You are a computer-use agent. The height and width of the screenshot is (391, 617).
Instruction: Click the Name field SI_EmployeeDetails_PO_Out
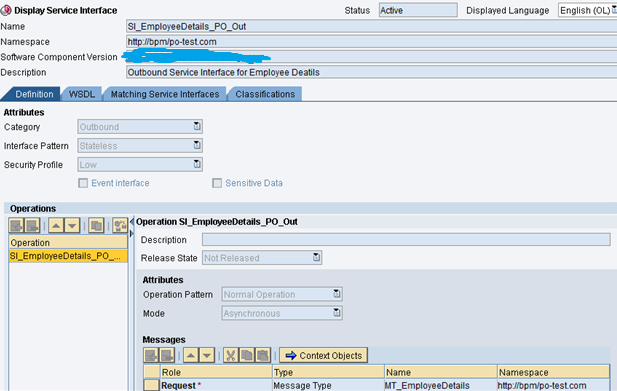pos(371,26)
